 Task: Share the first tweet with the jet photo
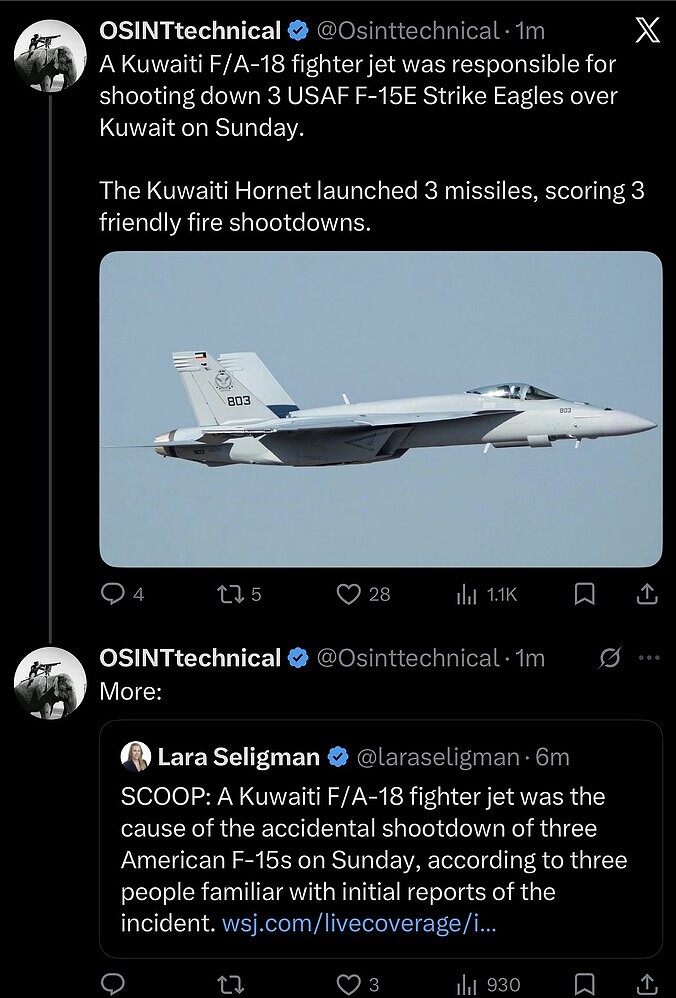(x=647, y=594)
